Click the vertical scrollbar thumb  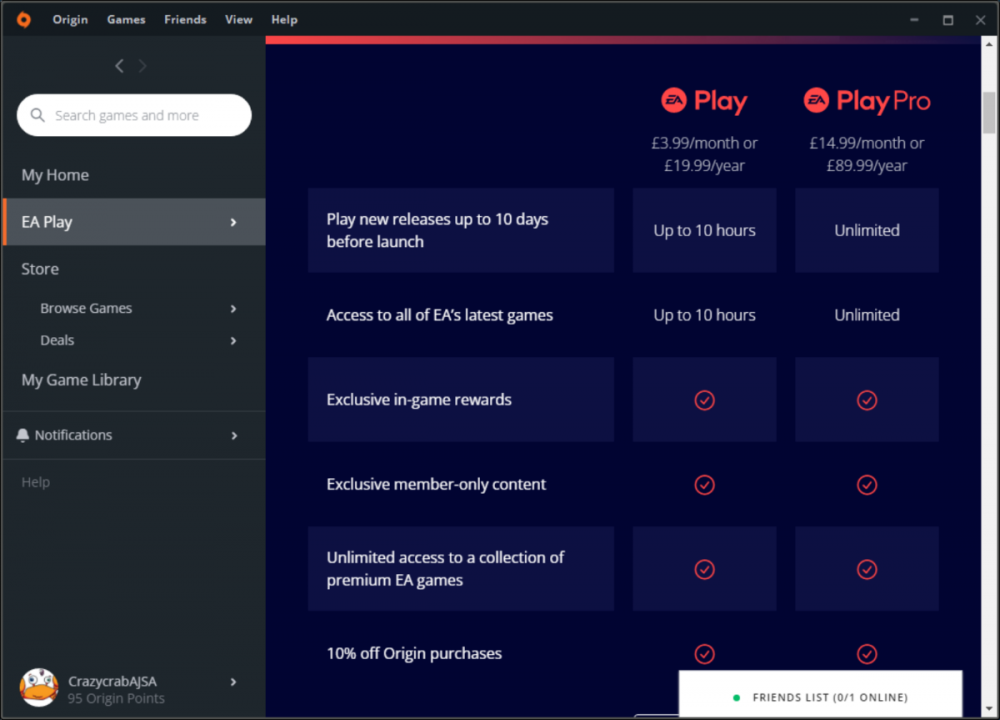[x=989, y=113]
